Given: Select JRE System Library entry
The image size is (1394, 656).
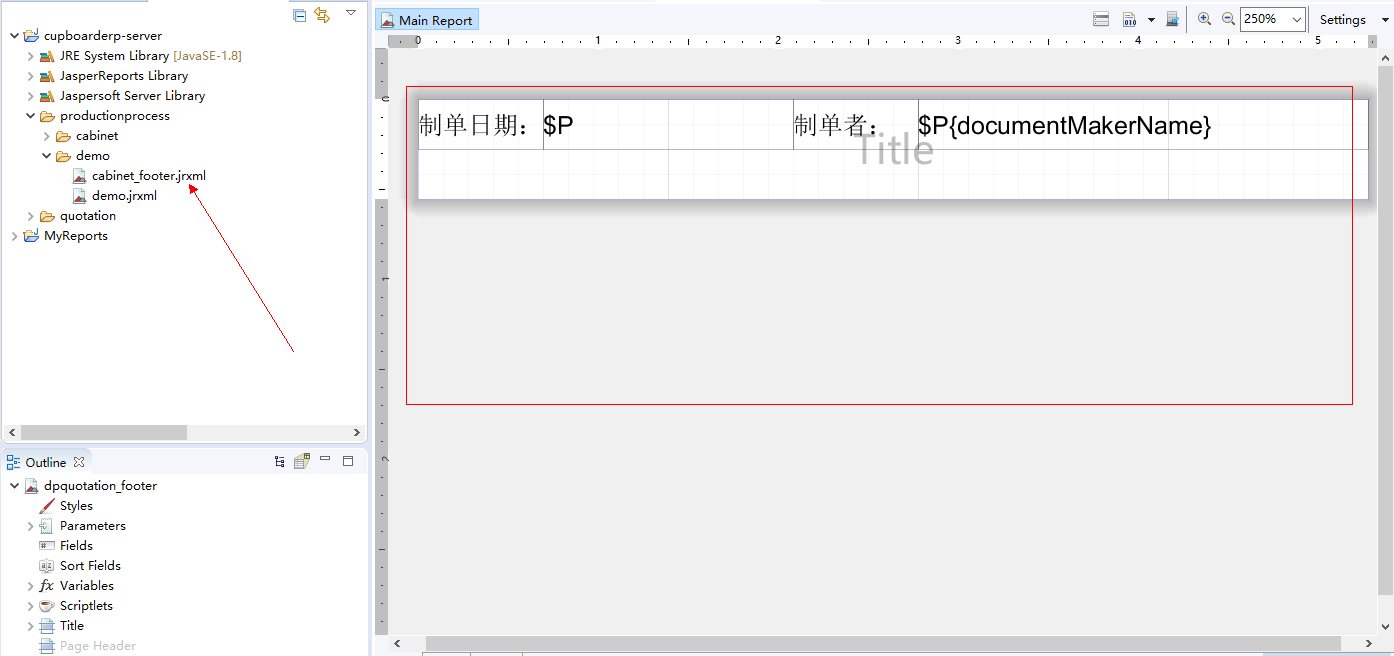Looking at the screenshot, I should point(150,56).
